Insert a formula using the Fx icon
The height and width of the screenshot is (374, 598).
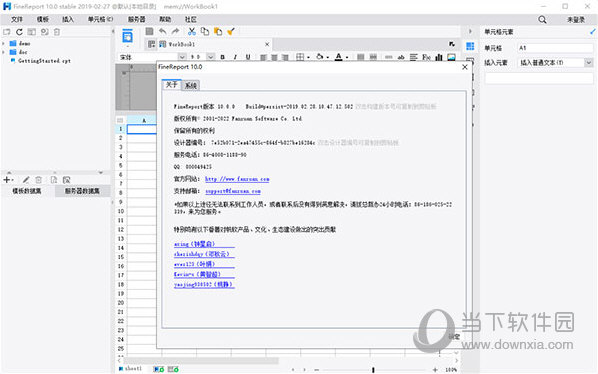(426, 57)
